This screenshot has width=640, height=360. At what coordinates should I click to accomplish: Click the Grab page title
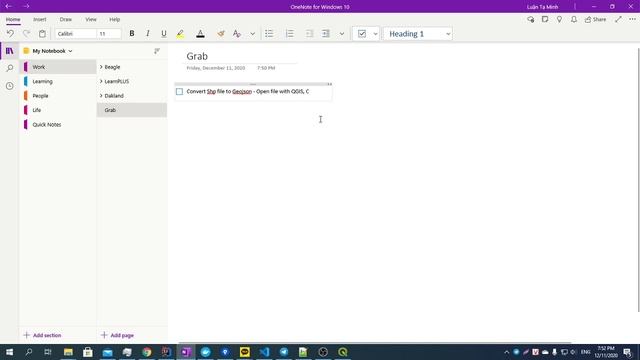tap(197, 56)
